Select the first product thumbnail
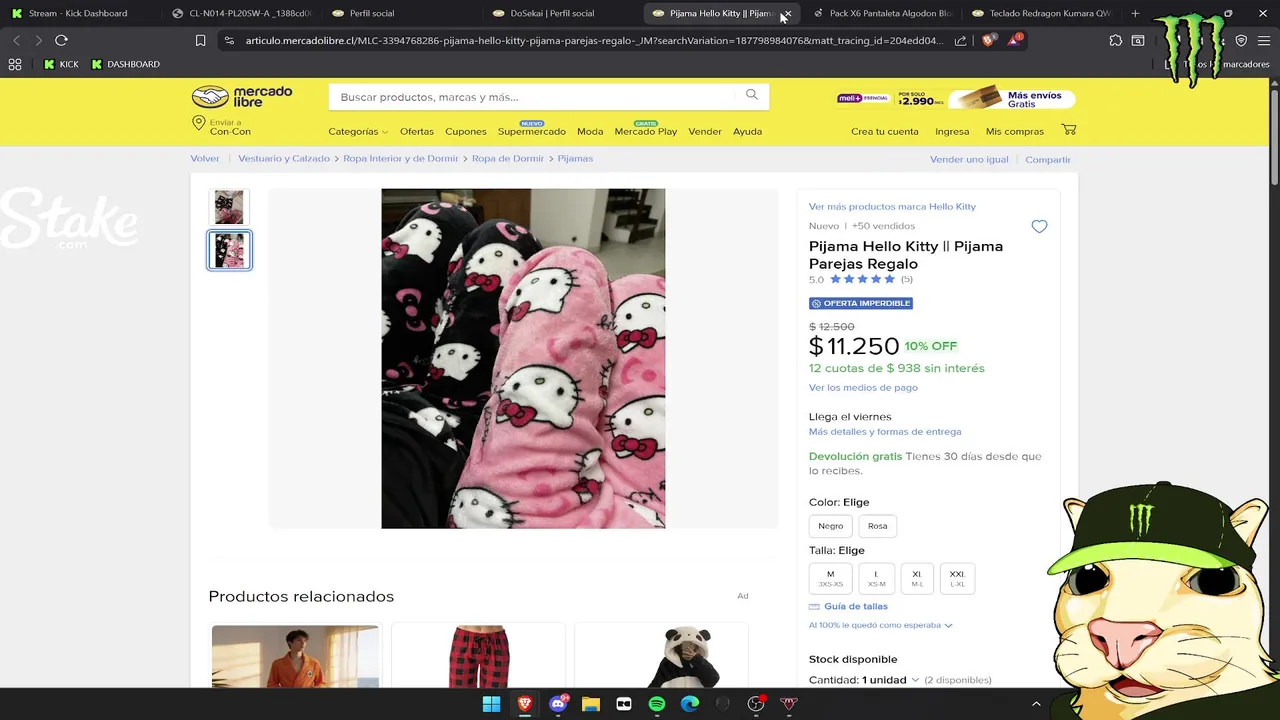Image resolution: width=1280 pixels, height=720 pixels. [229, 207]
